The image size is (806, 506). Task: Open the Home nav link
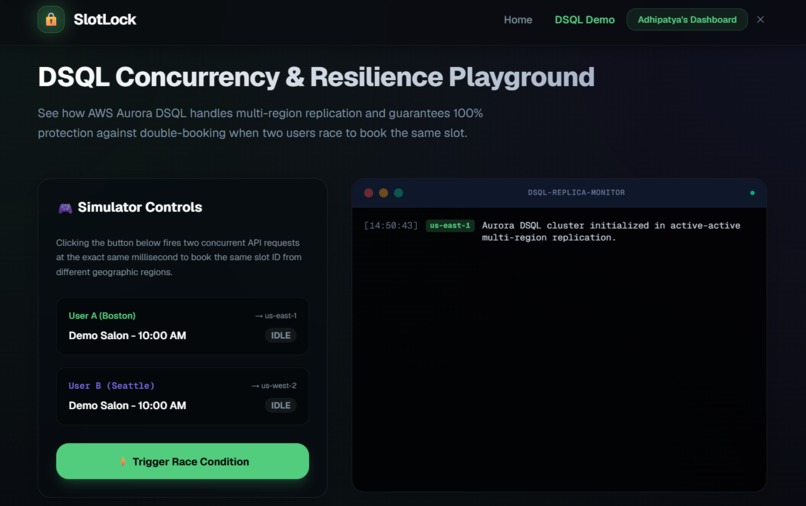click(518, 20)
